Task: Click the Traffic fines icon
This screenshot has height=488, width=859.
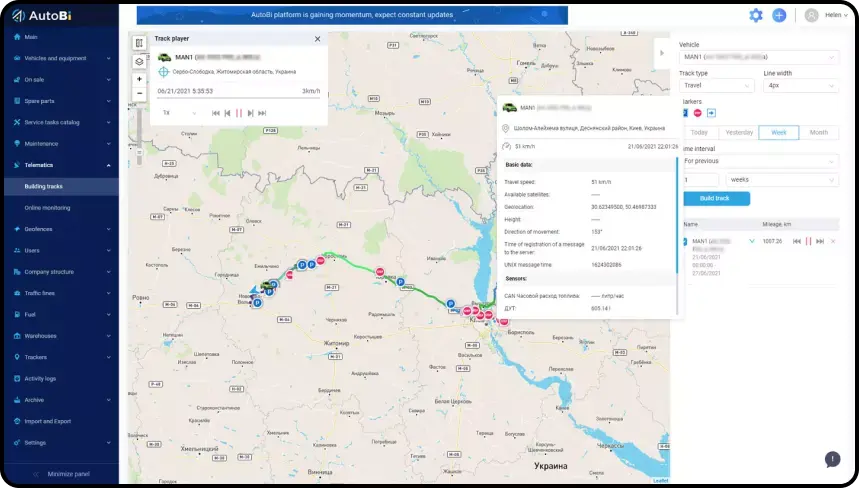Action: [x=16, y=293]
